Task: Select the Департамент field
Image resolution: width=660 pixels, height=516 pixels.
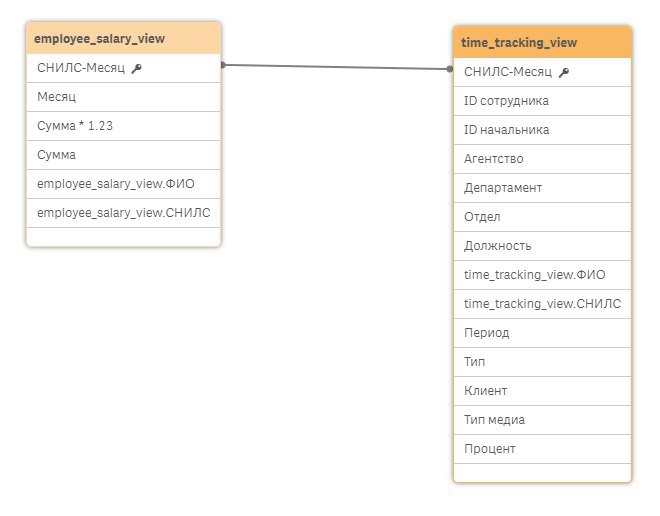Action: pyautogui.click(x=543, y=188)
